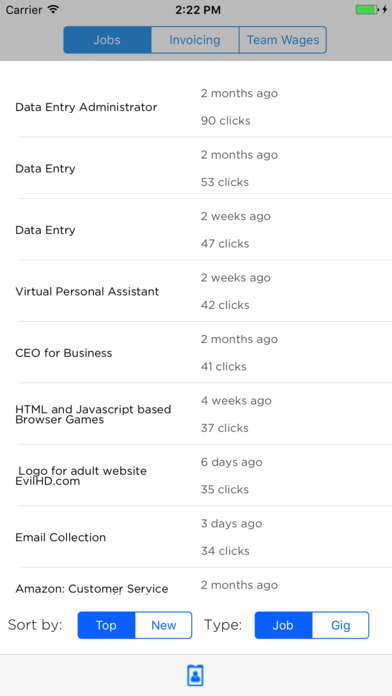Set type filter to Gig

[x=341, y=625]
